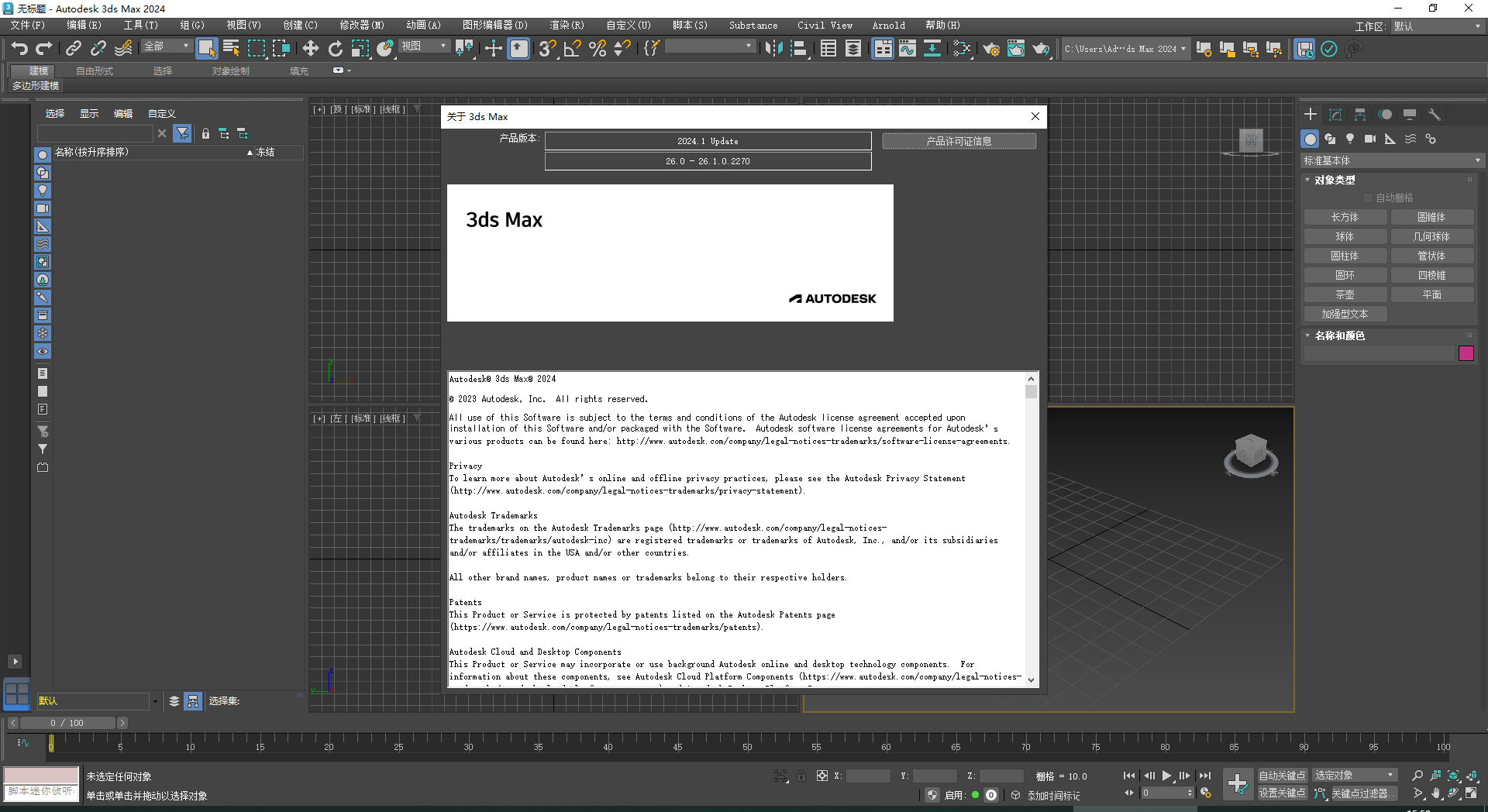Image resolution: width=1488 pixels, height=812 pixels.
Task: Click the 产品许可证信息 button
Action: (959, 141)
